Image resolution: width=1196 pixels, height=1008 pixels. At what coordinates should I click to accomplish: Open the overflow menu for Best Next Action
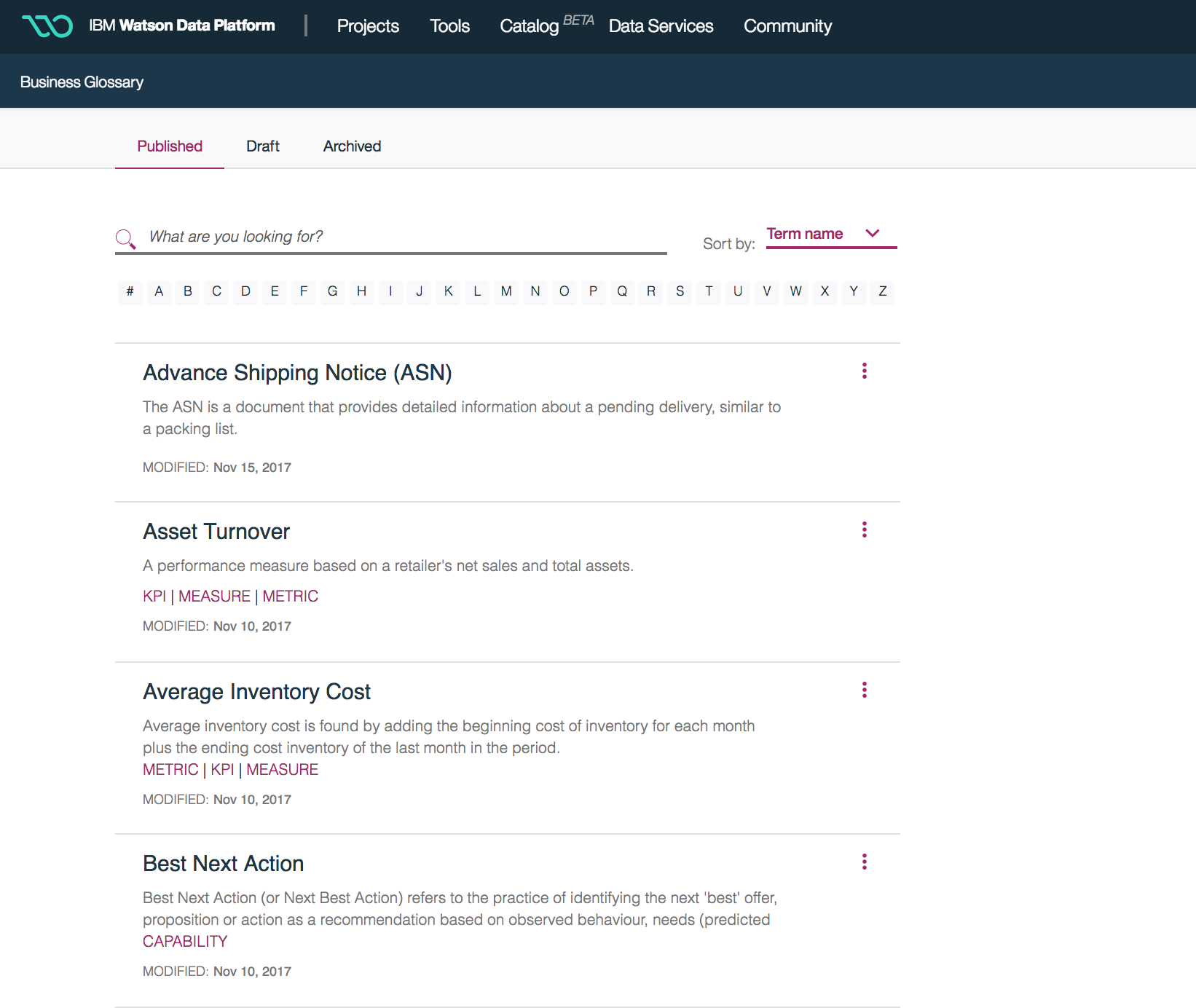[864, 862]
